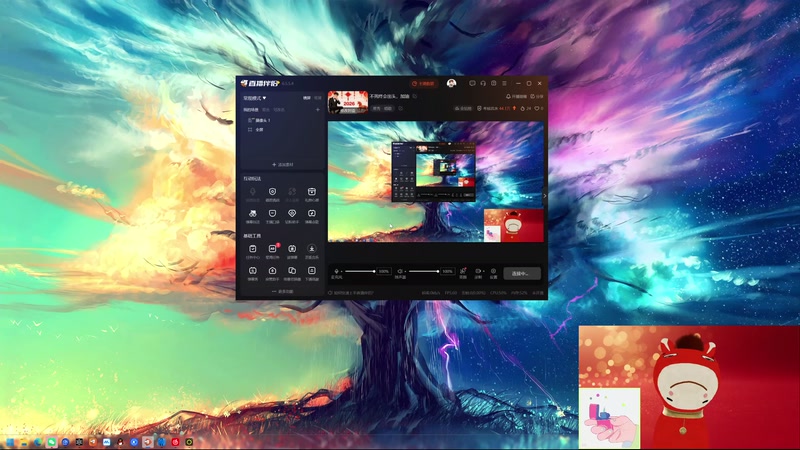800x450 pixels.
Task: Click the flame popularity count icon
Action: pyautogui.click(x=526, y=108)
